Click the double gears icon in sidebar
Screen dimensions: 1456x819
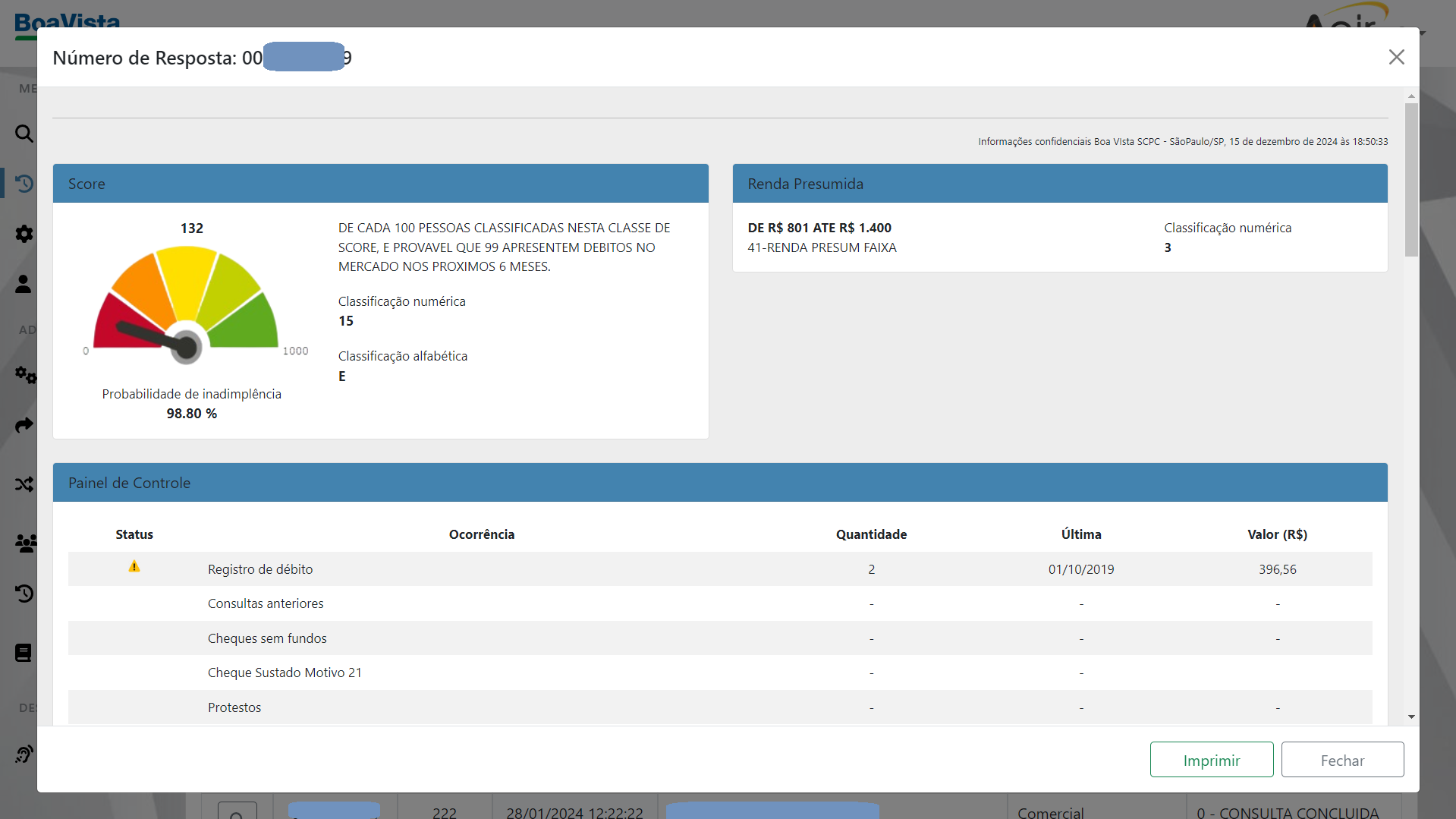point(25,375)
